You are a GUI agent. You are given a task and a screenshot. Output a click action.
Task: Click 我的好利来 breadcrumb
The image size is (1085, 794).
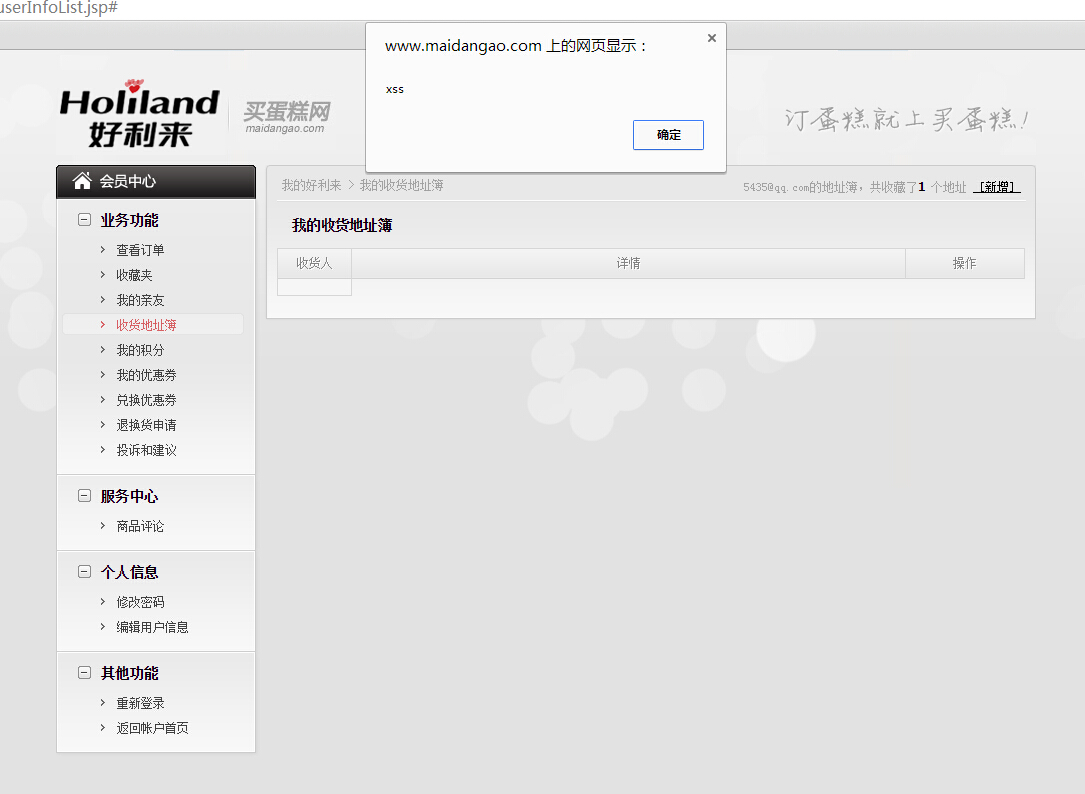click(x=311, y=186)
